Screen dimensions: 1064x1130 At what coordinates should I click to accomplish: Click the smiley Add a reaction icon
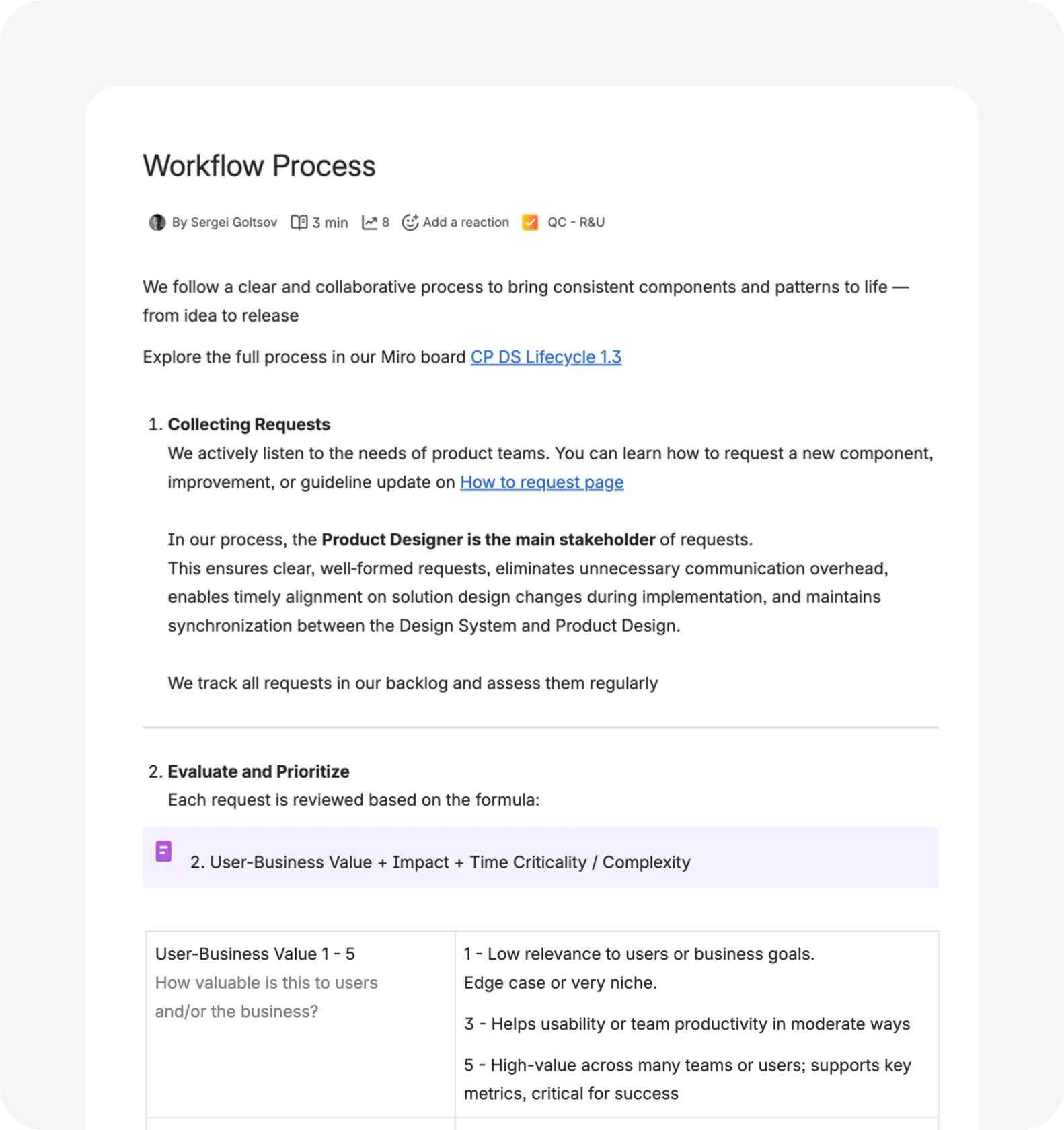pos(410,223)
